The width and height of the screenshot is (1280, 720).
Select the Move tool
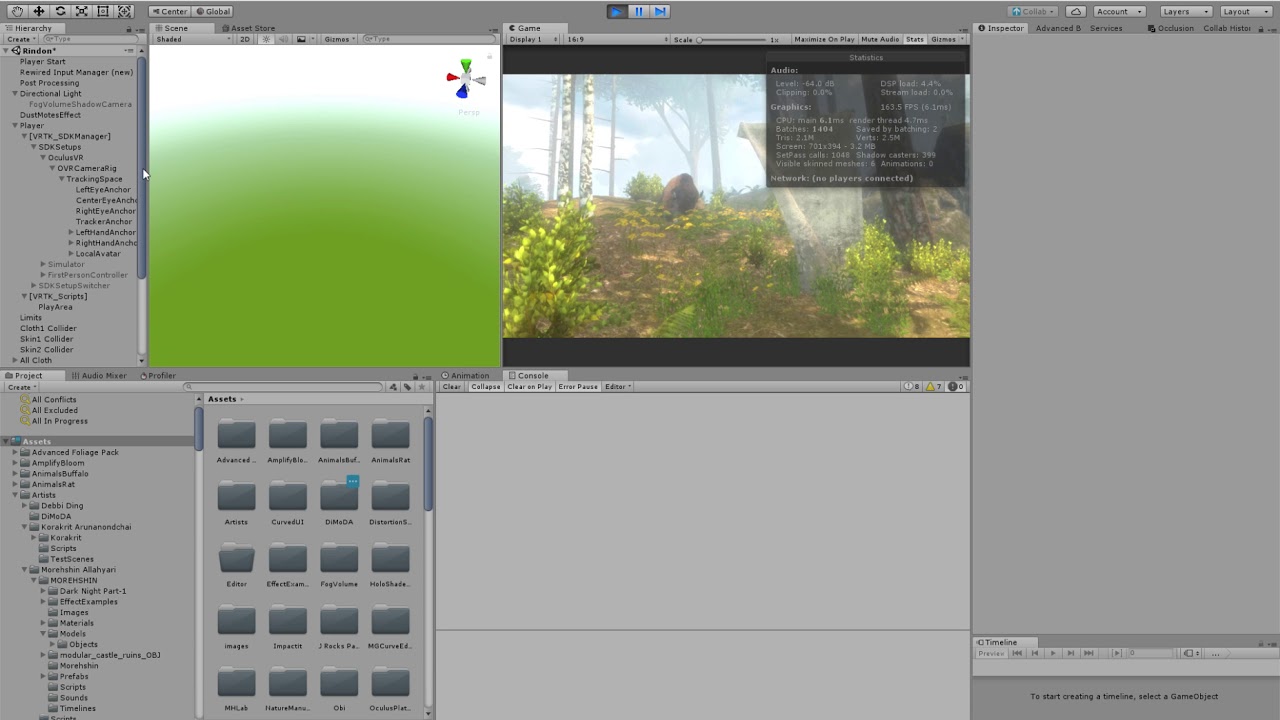point(39,11)
